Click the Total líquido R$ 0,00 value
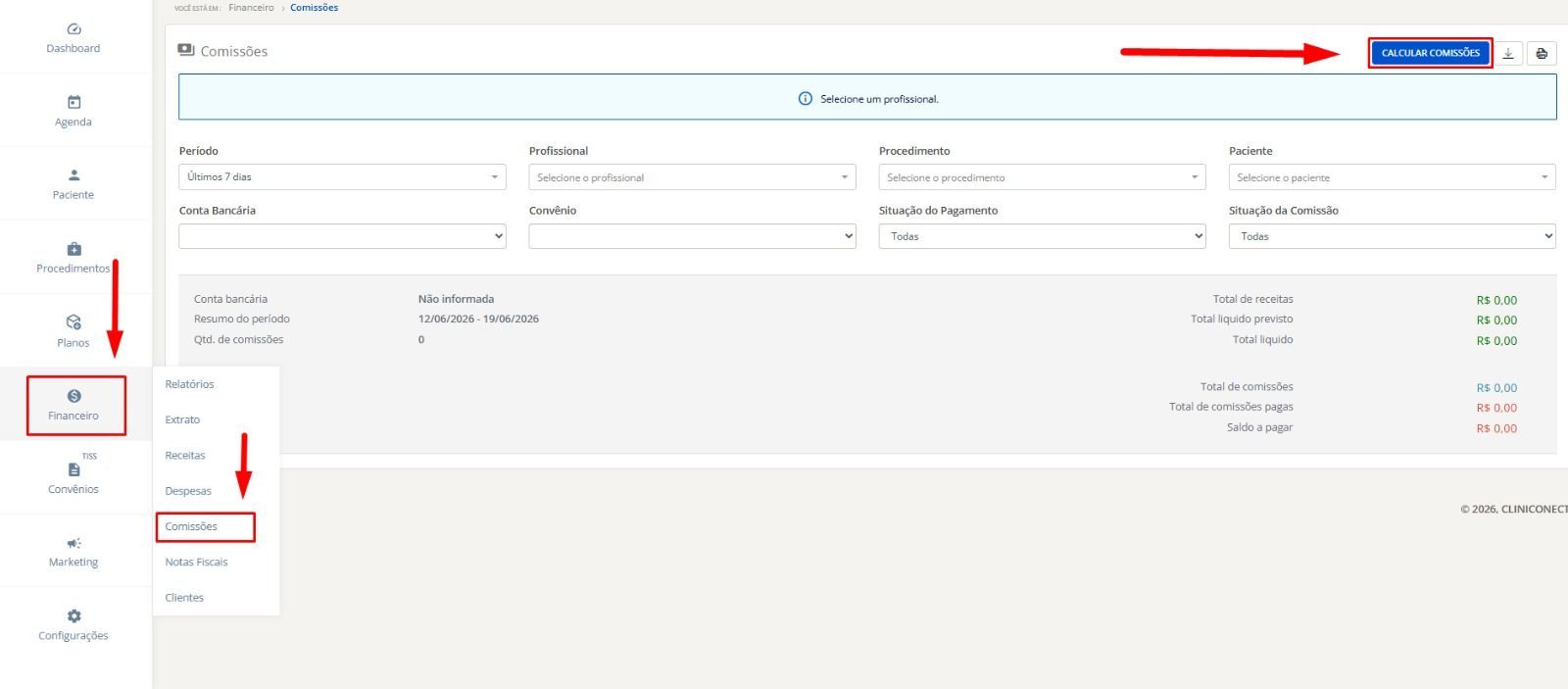The image size is (1568, 689). coord(1496,341)
